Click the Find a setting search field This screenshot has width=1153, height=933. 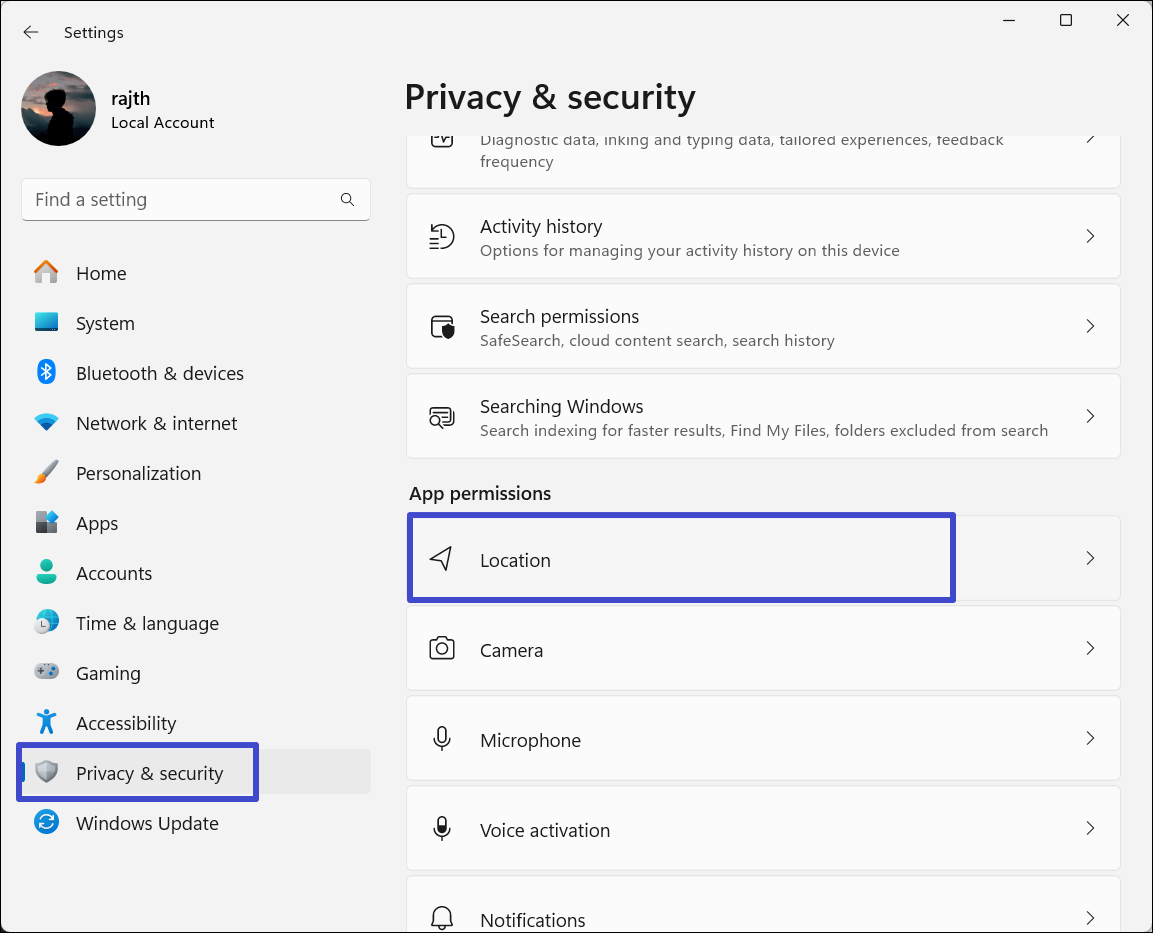coord(180,200)
